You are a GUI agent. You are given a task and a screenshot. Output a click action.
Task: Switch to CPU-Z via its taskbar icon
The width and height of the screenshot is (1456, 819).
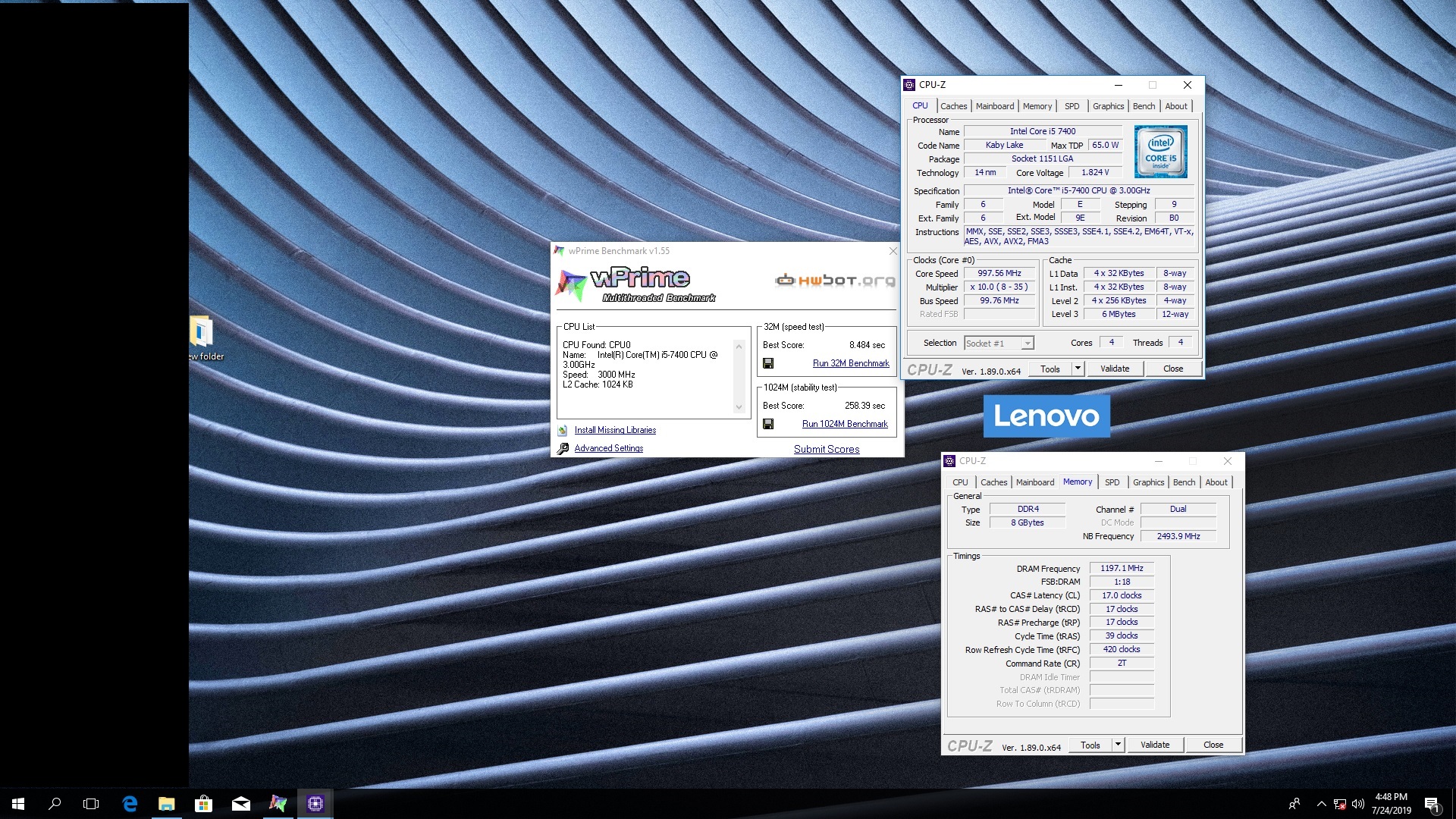click(x=315, y=804)
